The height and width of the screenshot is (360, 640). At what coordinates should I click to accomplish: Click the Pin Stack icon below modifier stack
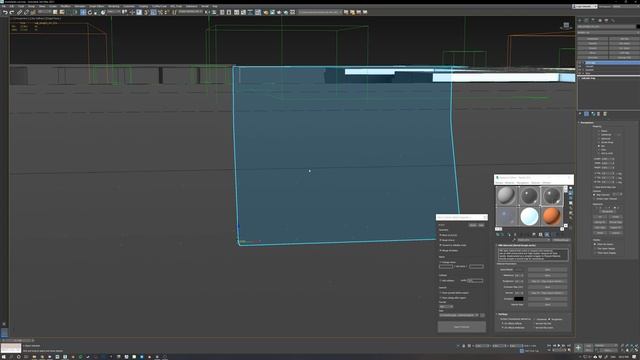coord(580,114)
